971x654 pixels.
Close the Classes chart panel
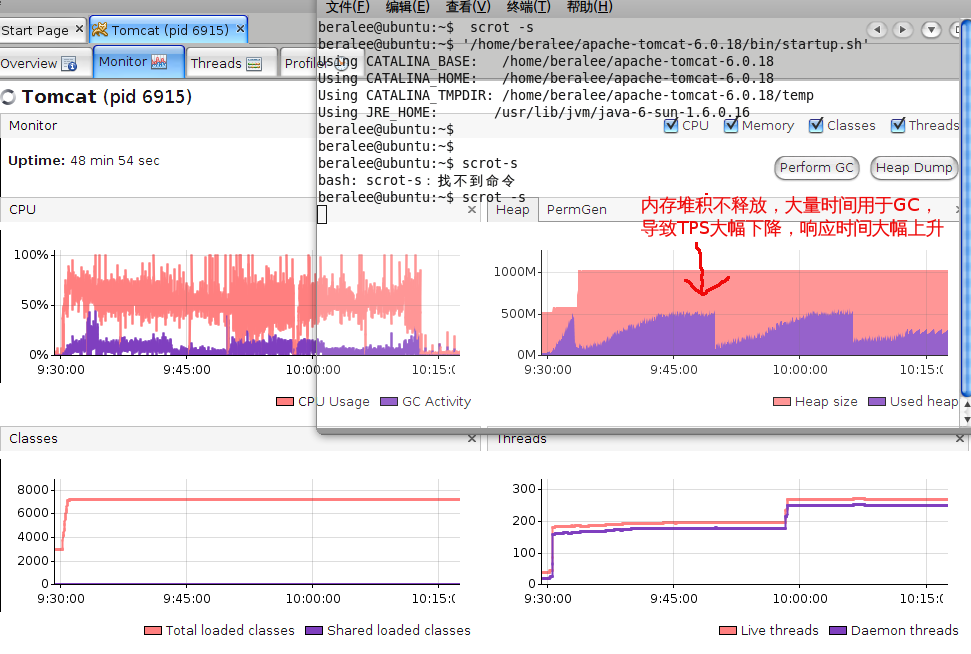[472, 439]
